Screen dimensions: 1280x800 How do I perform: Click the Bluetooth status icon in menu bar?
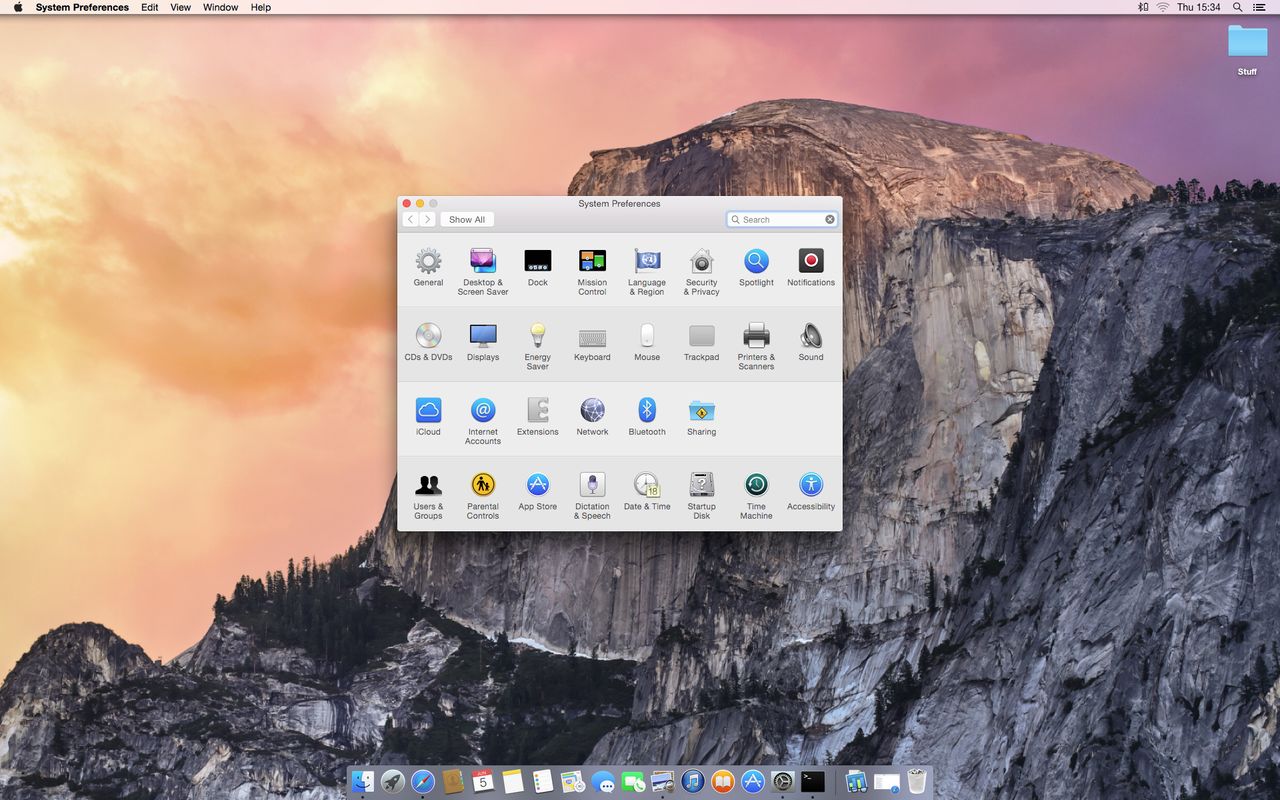click(x=1143, y=7)
